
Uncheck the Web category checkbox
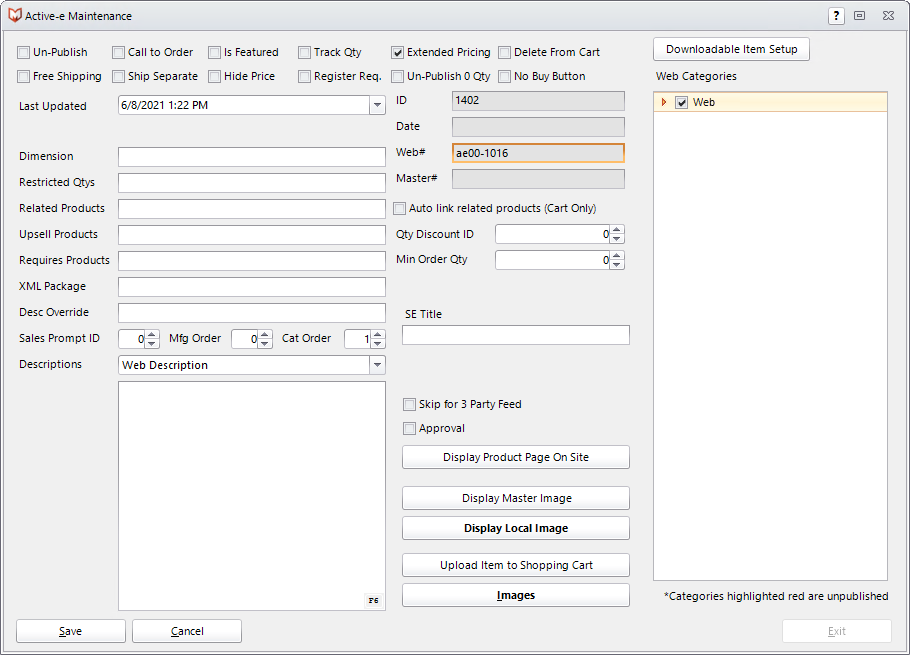coord(681,103)
